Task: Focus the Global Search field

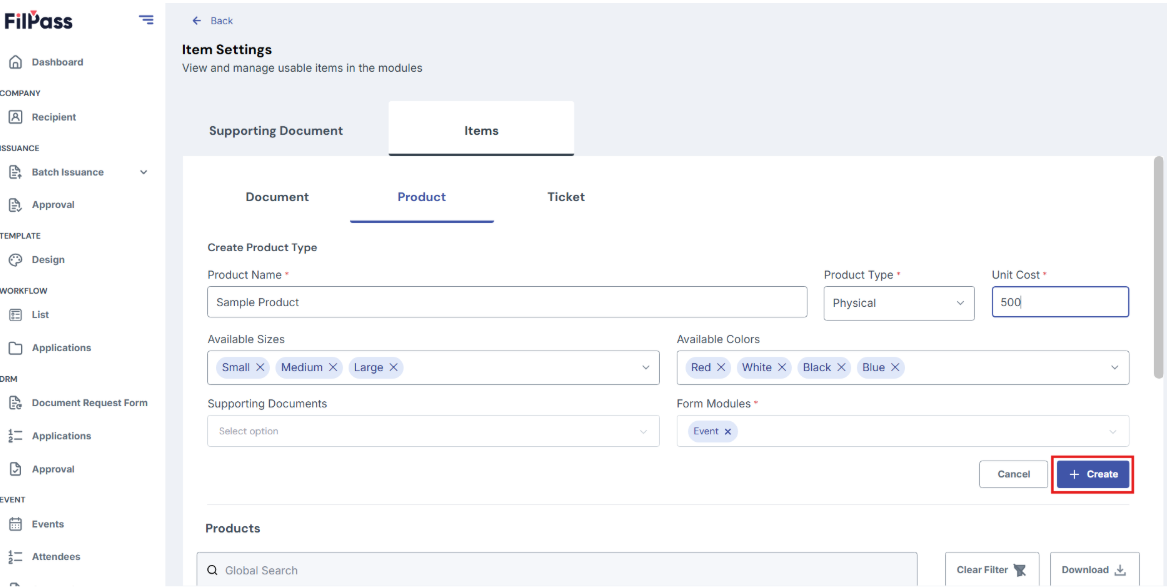Action: [x=557, y=570]
